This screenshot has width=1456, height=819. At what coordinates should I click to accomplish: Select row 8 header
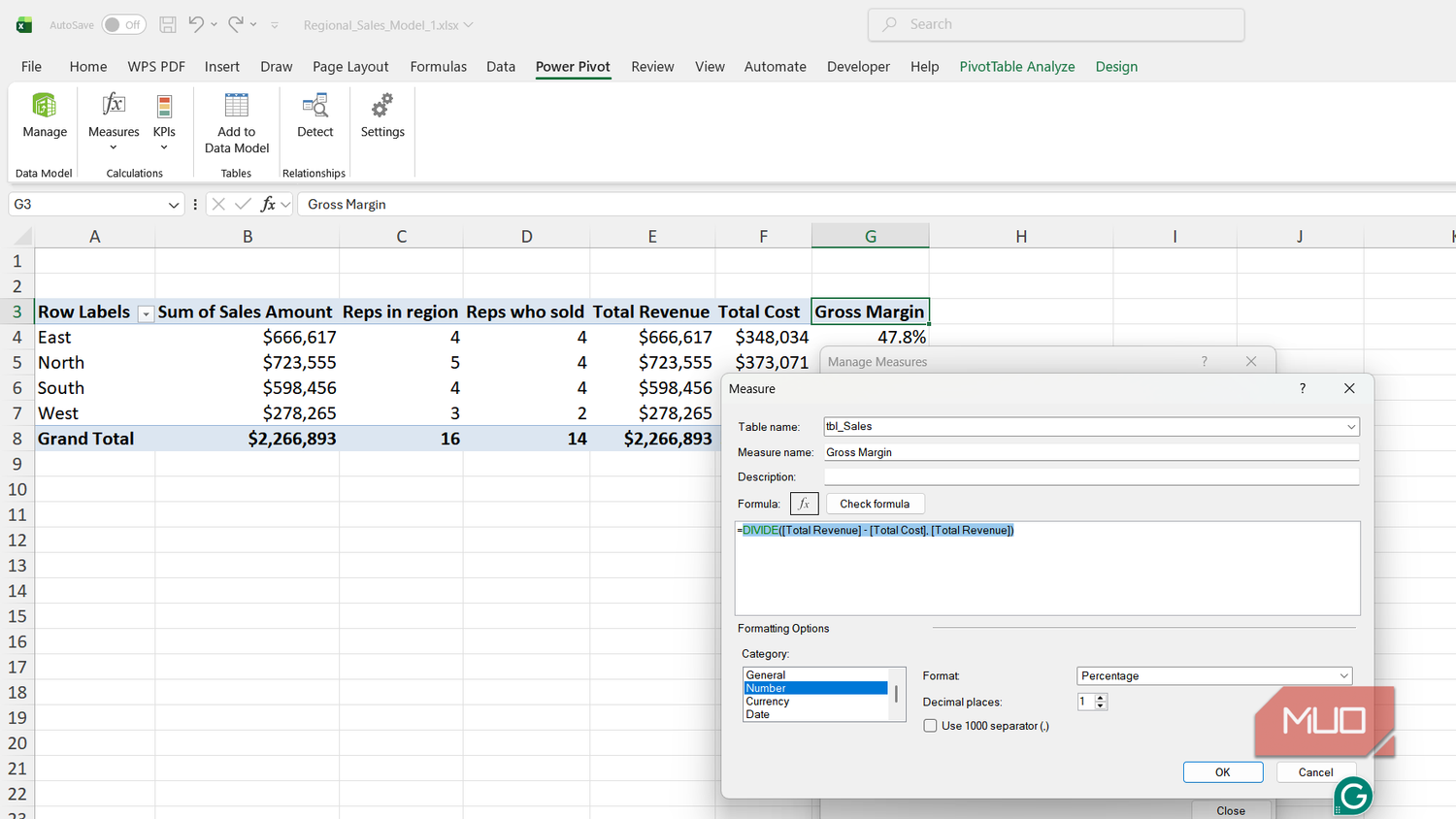click(17, 439)
